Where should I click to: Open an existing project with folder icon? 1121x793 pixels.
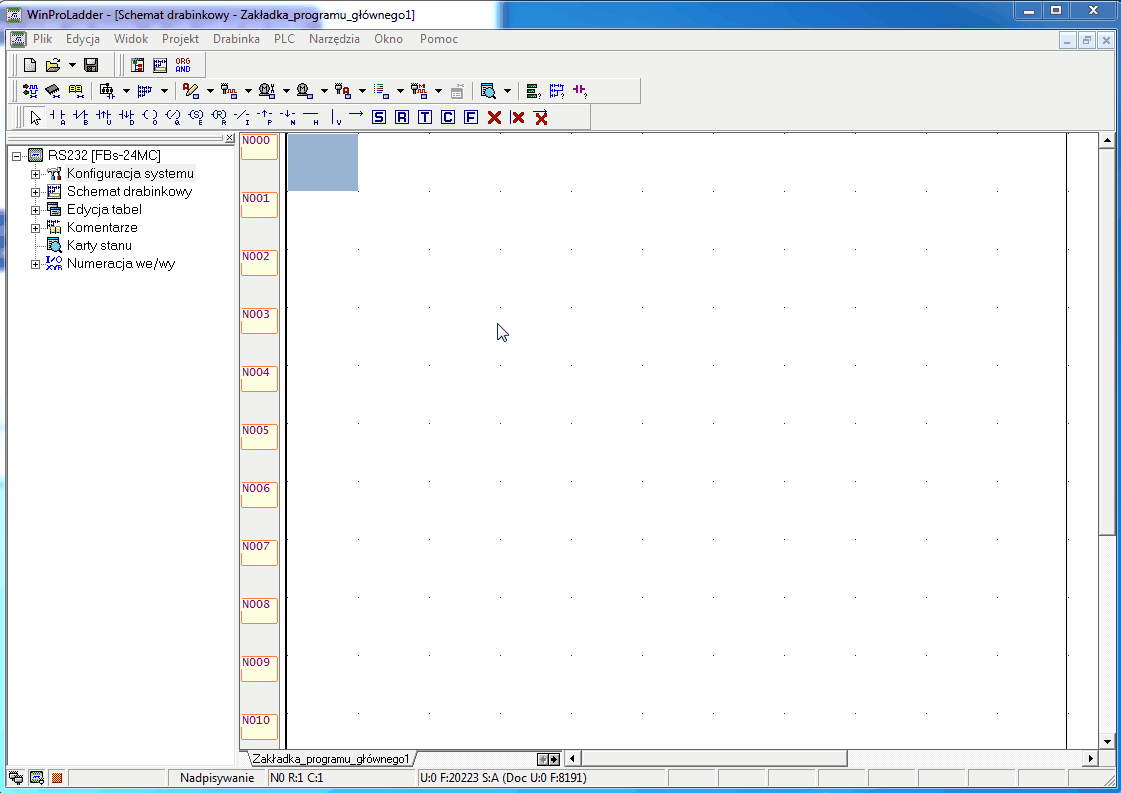coord(52,65)
